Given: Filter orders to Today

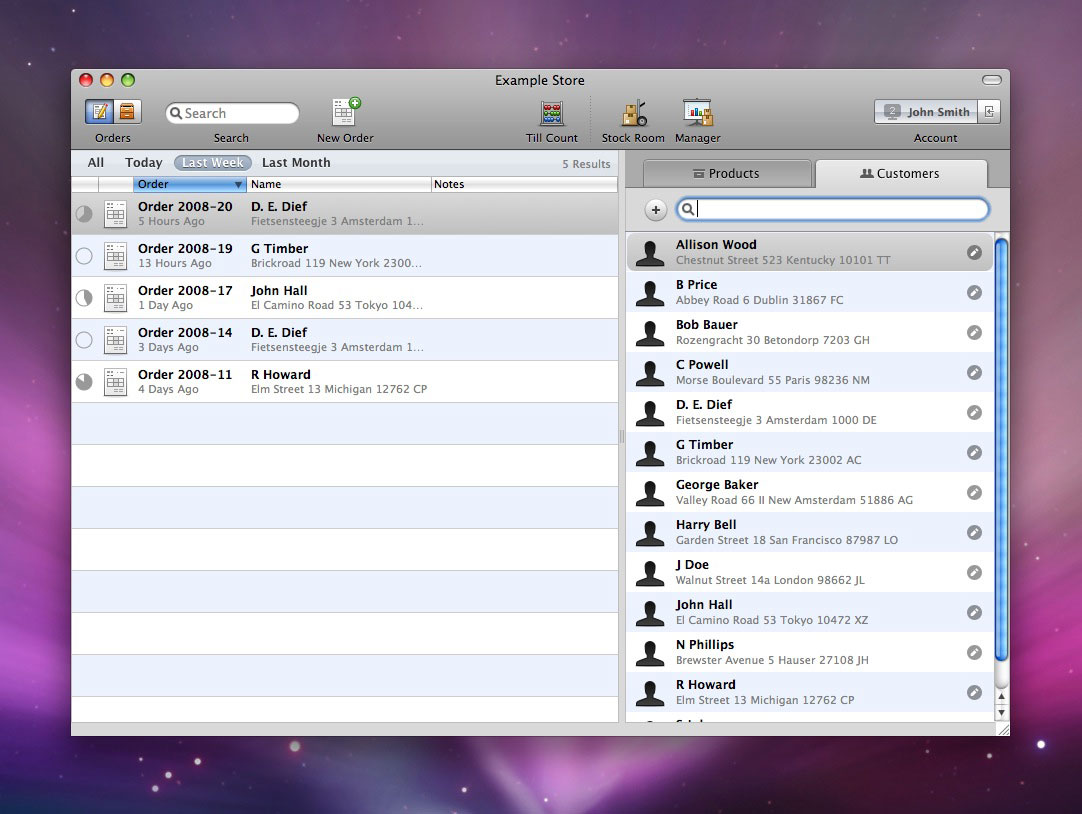Looking at the screenshot, I should (144, 163).
